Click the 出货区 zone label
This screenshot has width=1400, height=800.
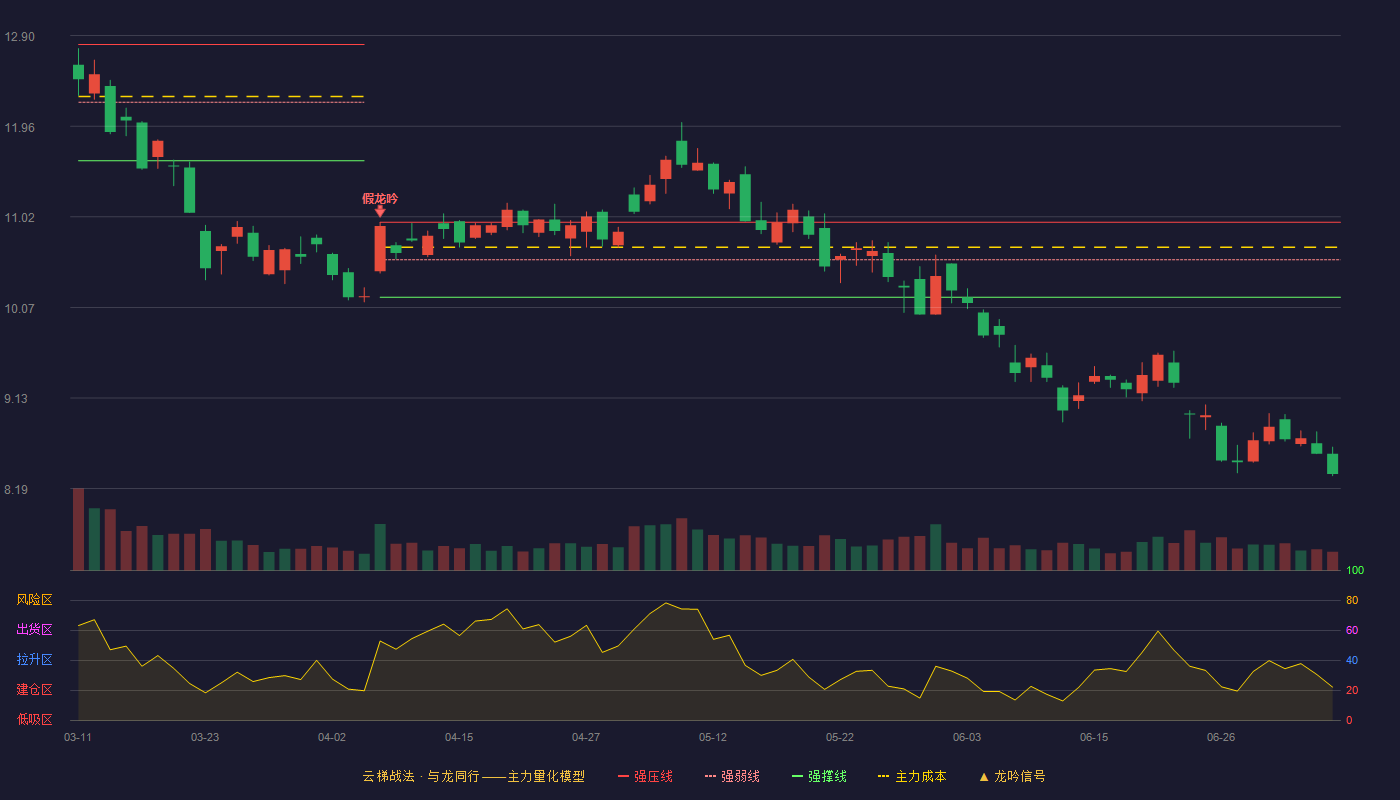(35, 630)
